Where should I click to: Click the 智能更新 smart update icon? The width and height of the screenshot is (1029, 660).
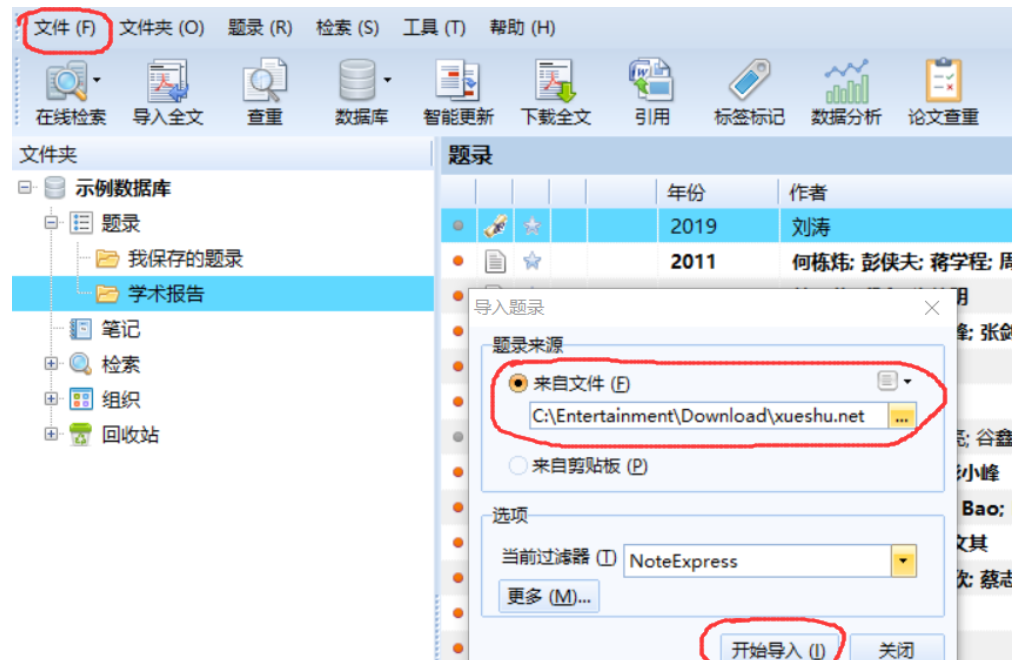click(458, 82)
